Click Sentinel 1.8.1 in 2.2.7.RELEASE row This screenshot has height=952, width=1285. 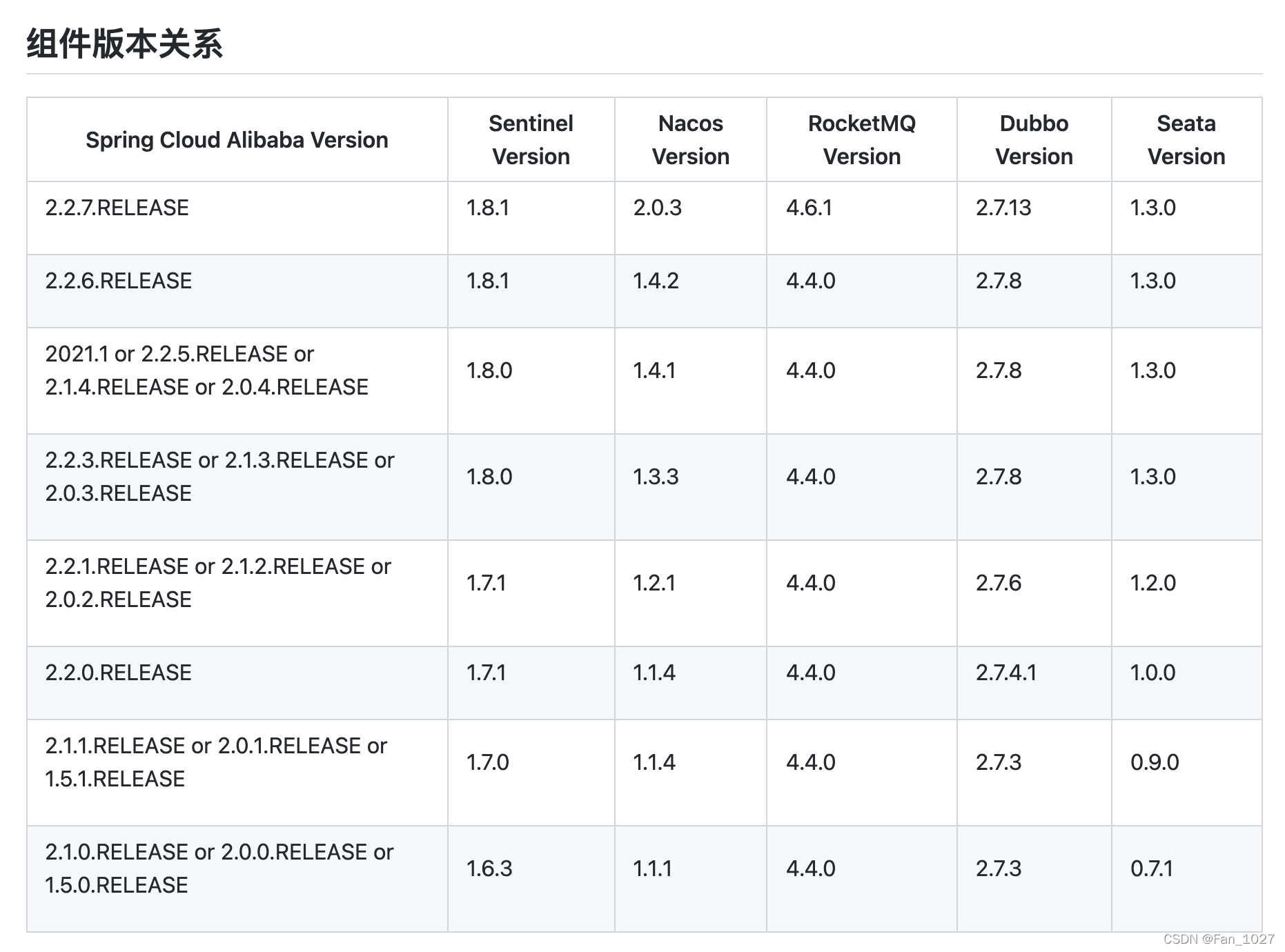click(x=488, y=208)
